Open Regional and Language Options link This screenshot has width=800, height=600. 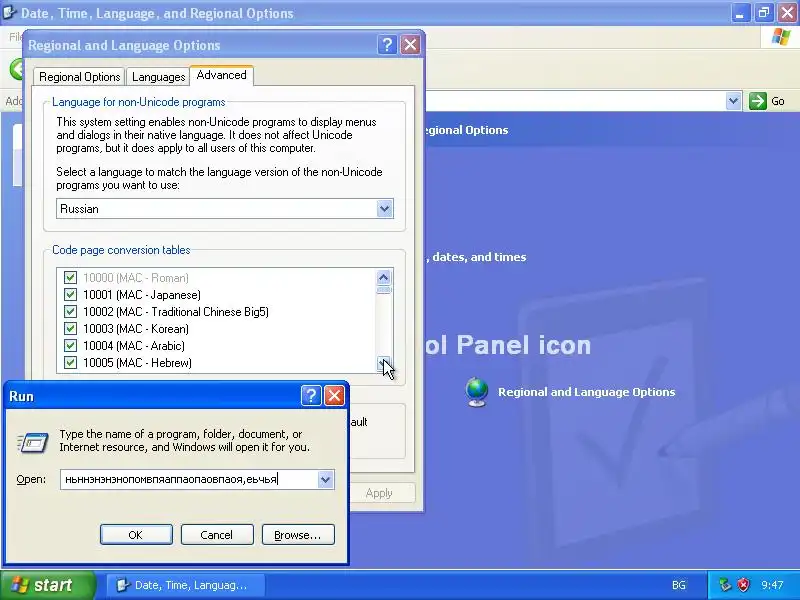tap(586, 392)
